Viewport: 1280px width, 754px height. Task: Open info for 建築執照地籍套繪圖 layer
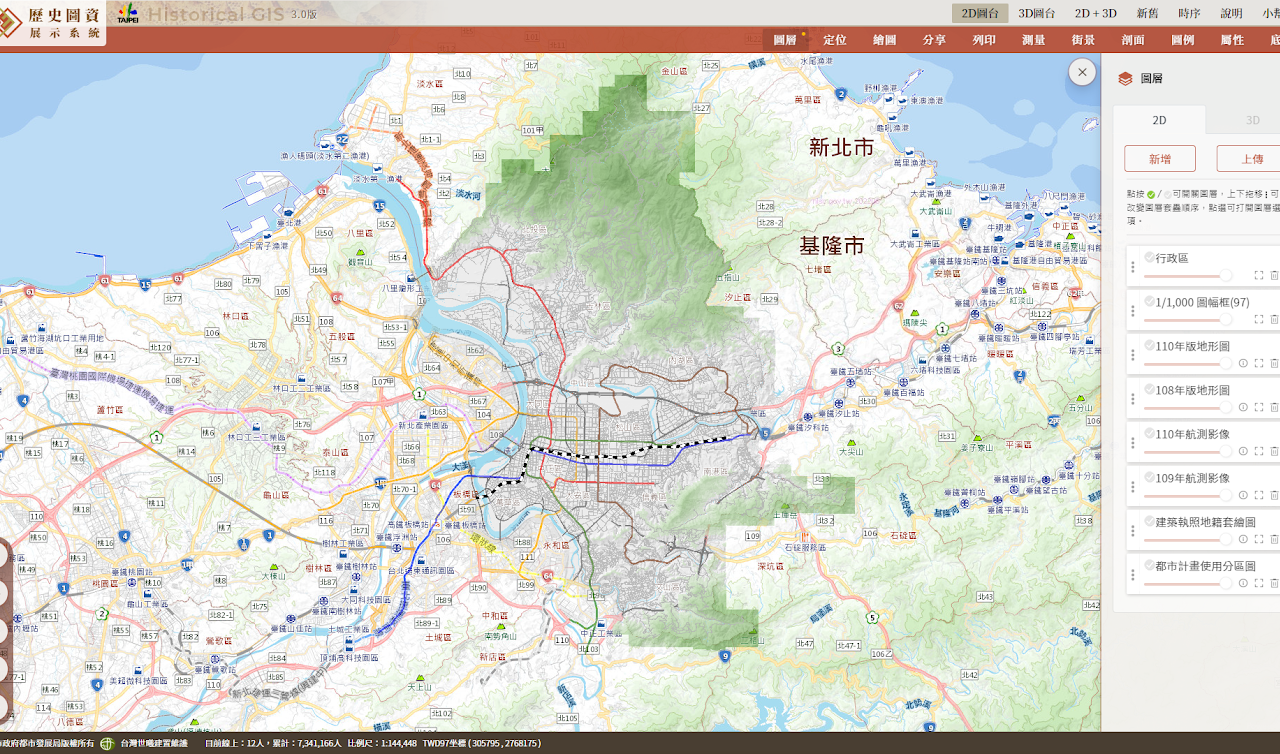[x=1243, y=539]
